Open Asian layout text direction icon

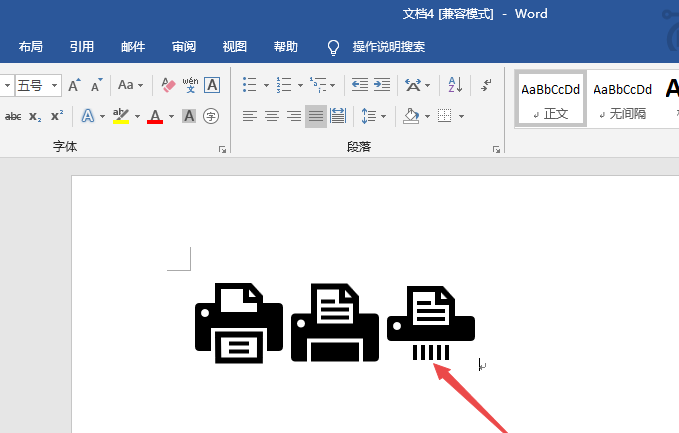(x=413, y=85)
